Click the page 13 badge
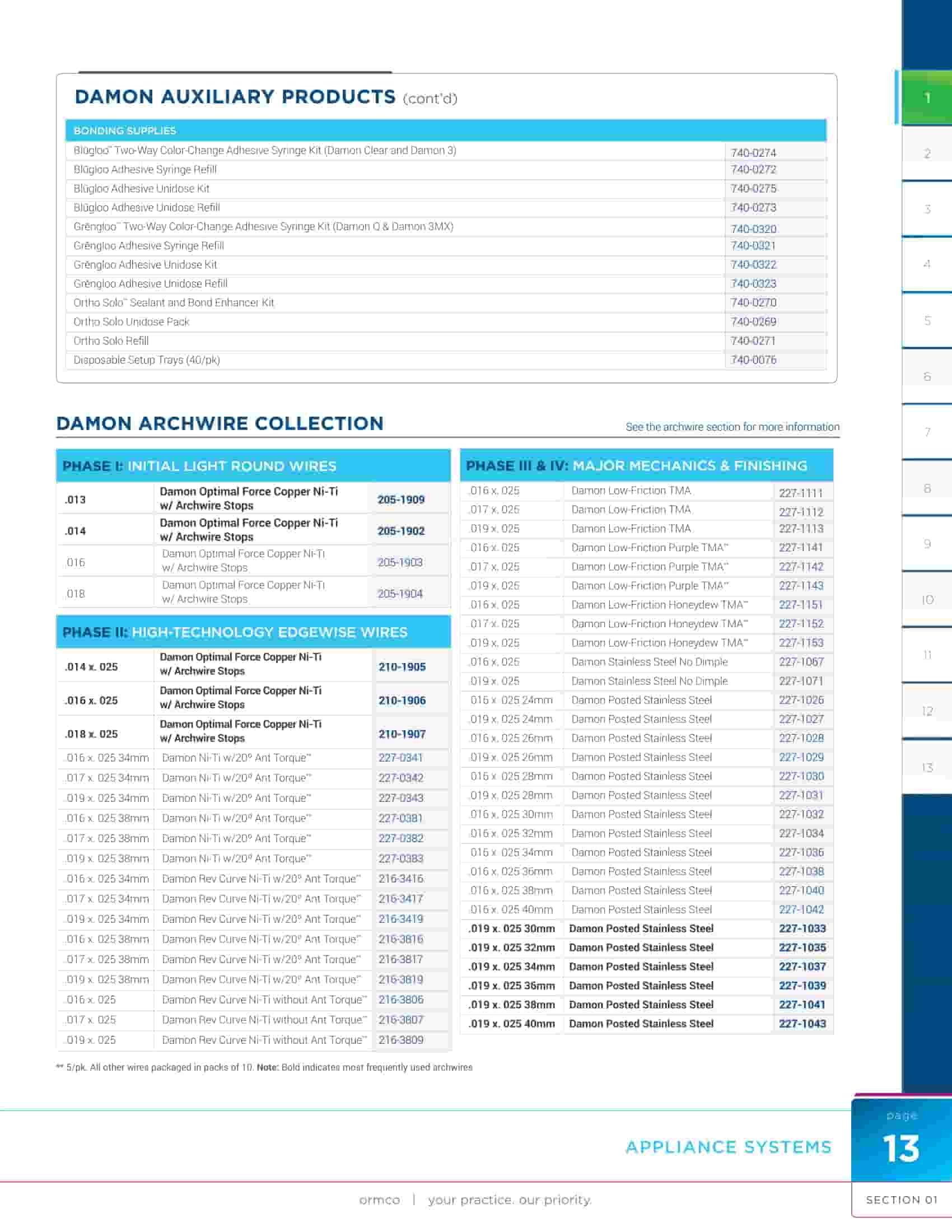The height and width of the screenshot is (1232, 952). click(x=901, y=1140)
